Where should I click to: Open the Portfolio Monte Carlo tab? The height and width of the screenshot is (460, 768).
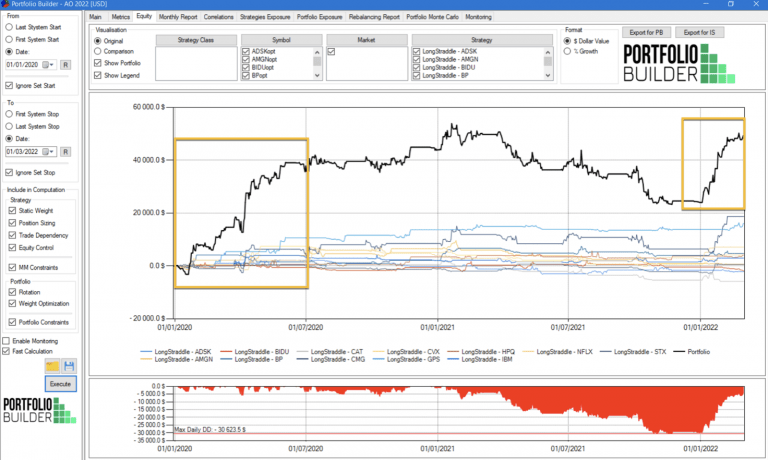tap(433, 17)
